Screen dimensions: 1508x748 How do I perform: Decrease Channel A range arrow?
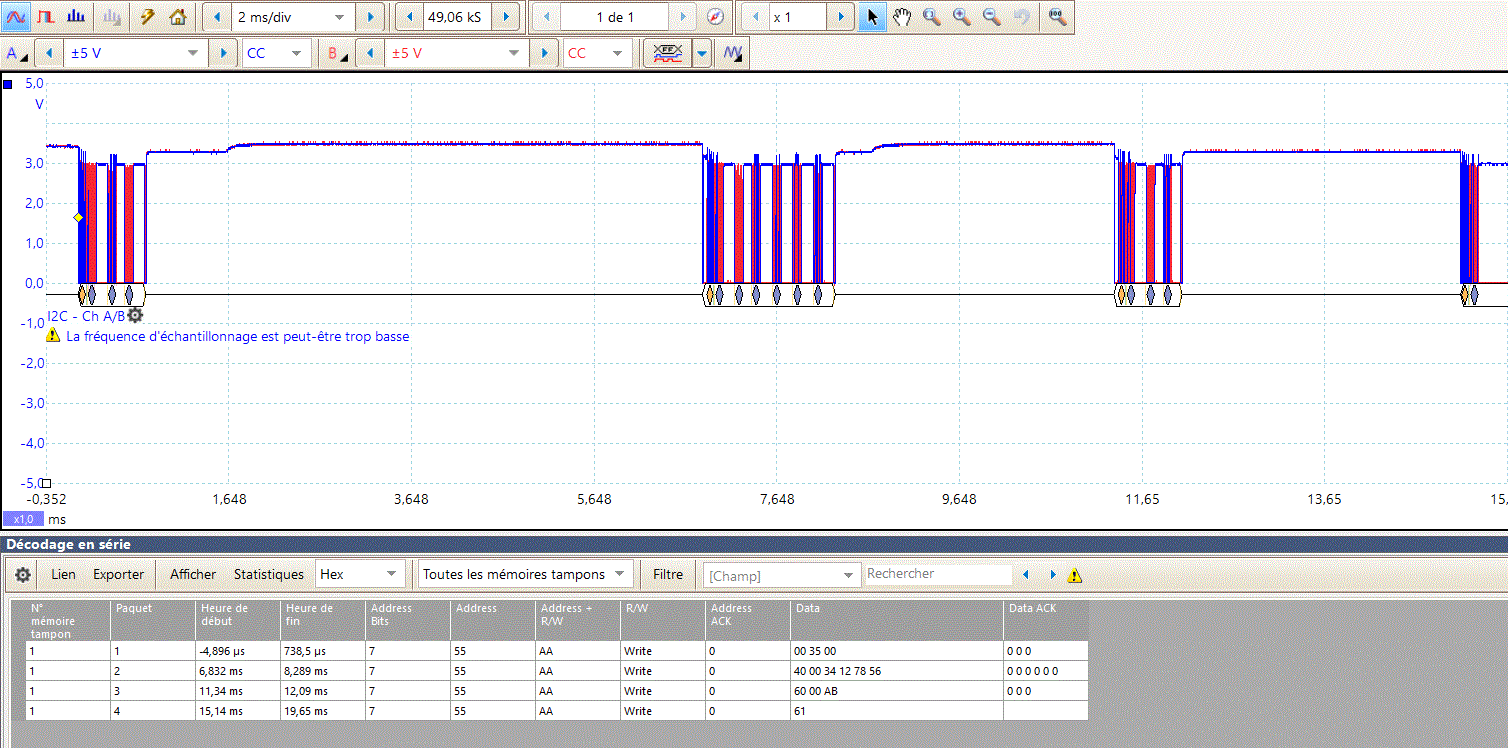point(48,53)
